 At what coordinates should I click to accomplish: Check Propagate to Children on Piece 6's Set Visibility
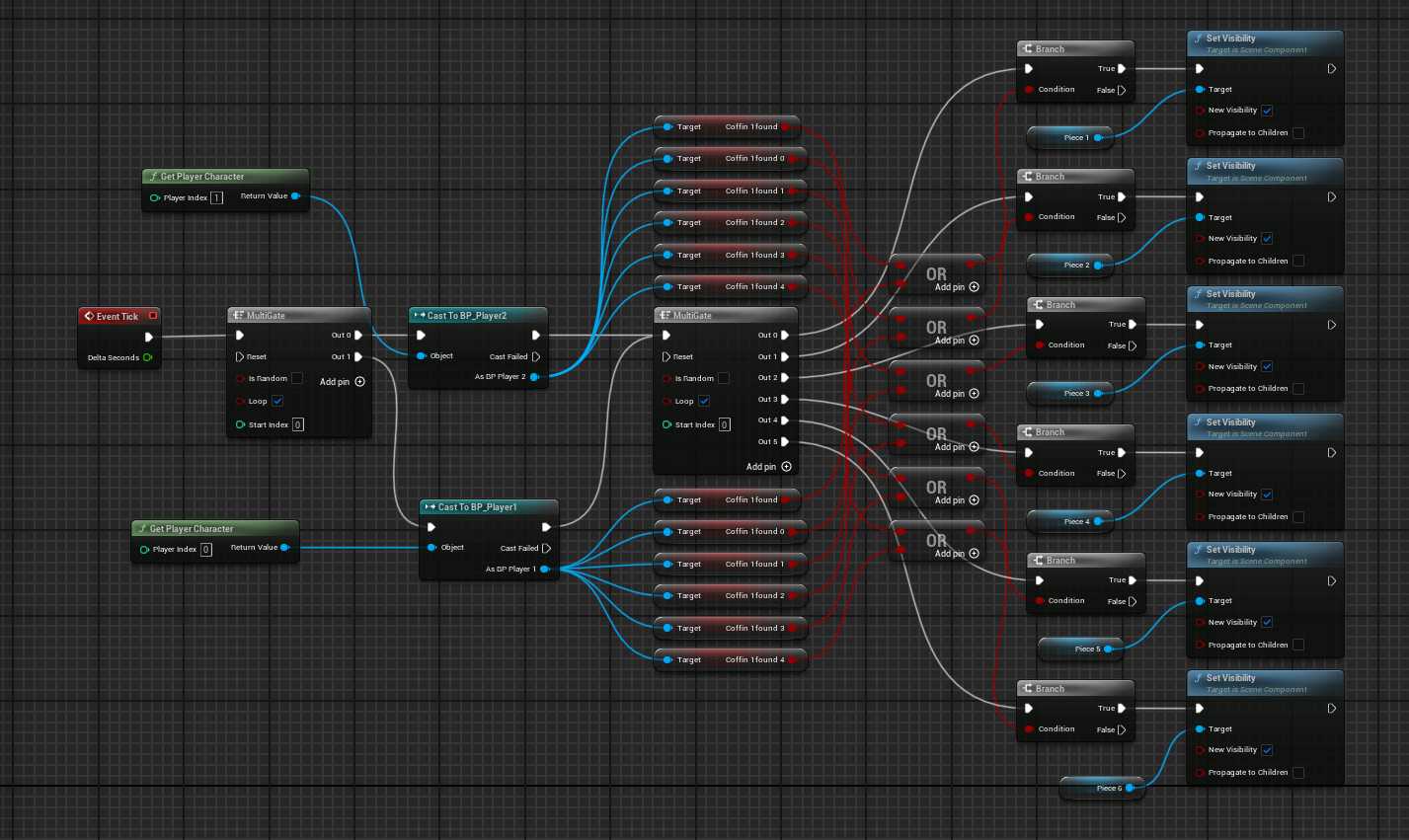(1298, 772)
